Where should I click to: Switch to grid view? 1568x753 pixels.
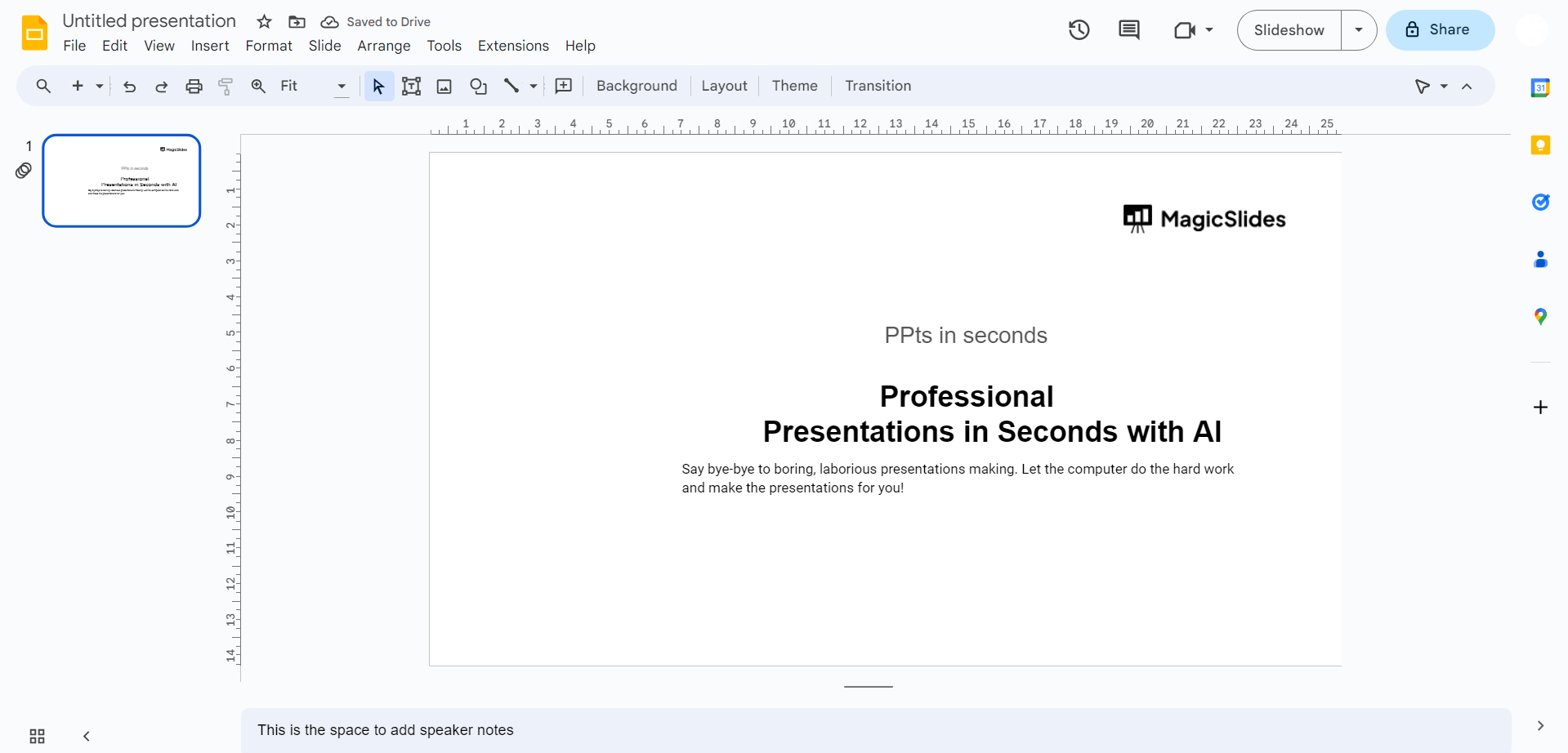(x=37, y=736)
